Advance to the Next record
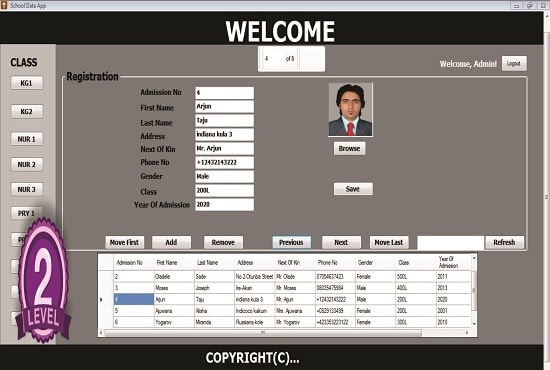This screenshot has height=370, width=550. tap(341, 242)
